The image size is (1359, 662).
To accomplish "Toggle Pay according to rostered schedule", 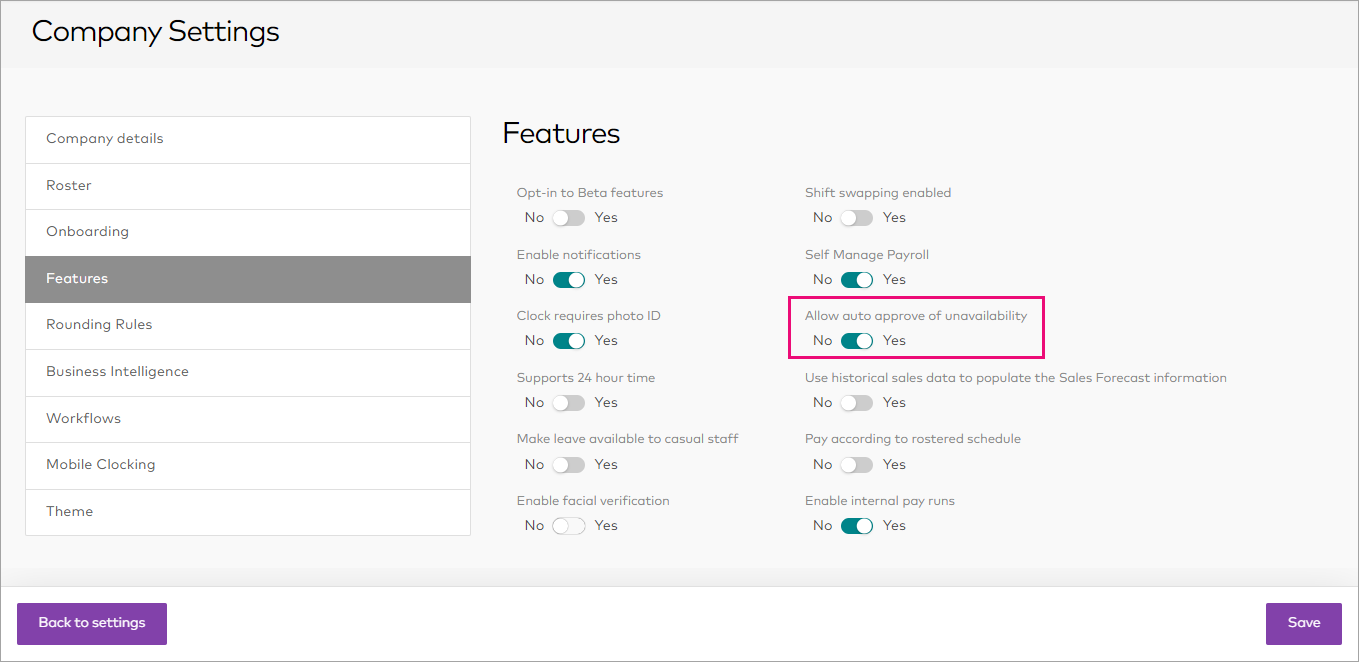I will tap(856, 465).
